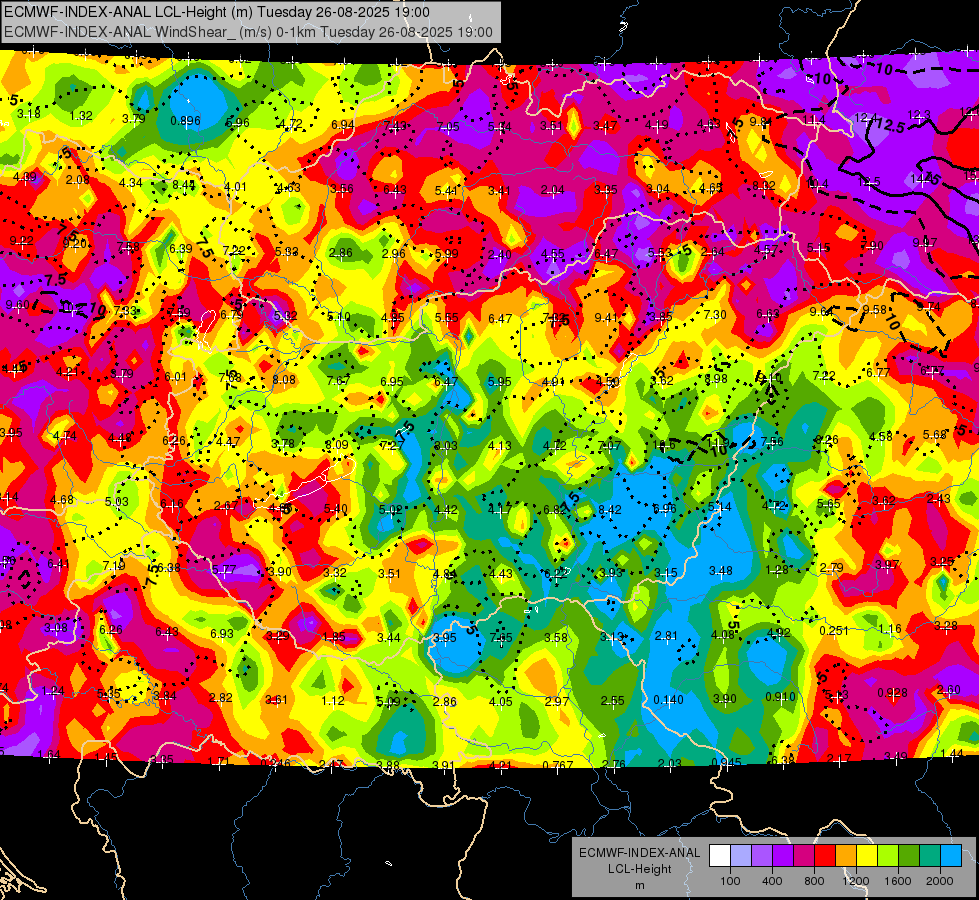
Task: Click the 2.81 wind shear value
Action: coord(666,635)
